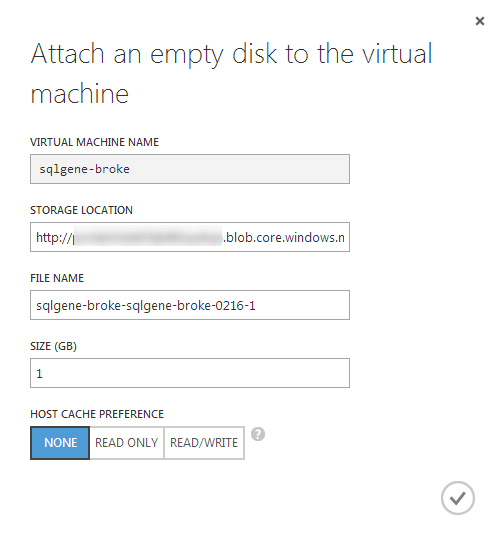Click the word 'machine' in the heading
Screen dimensions: 501x540
[80, 93]
